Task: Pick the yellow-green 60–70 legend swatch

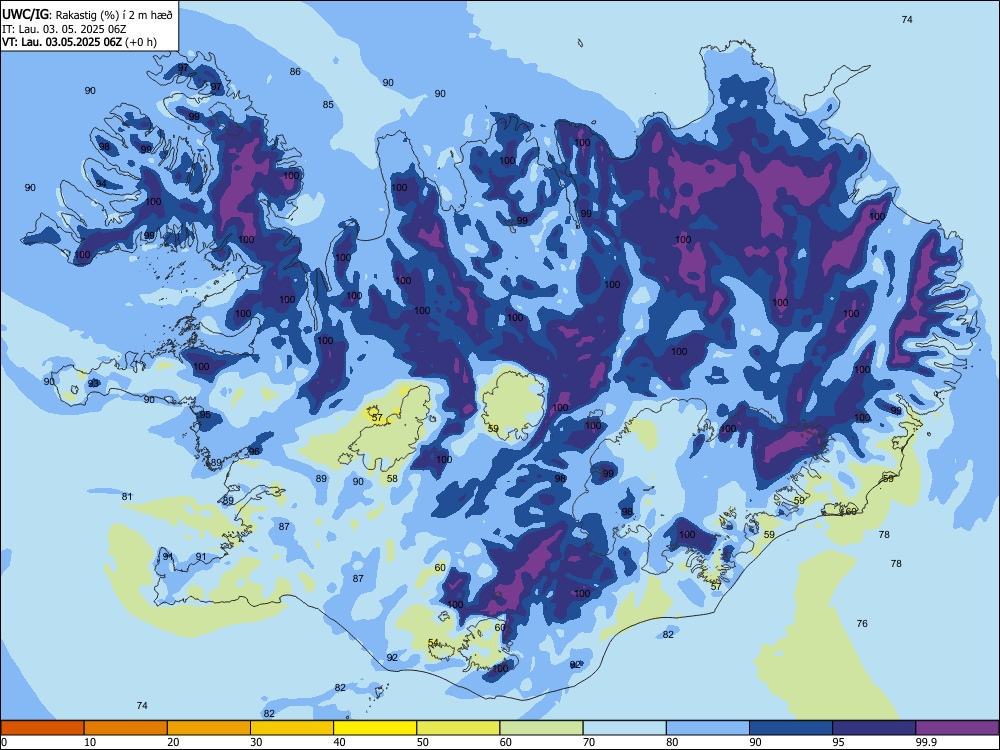Action: pyautogui.click(x=541, y=728)
